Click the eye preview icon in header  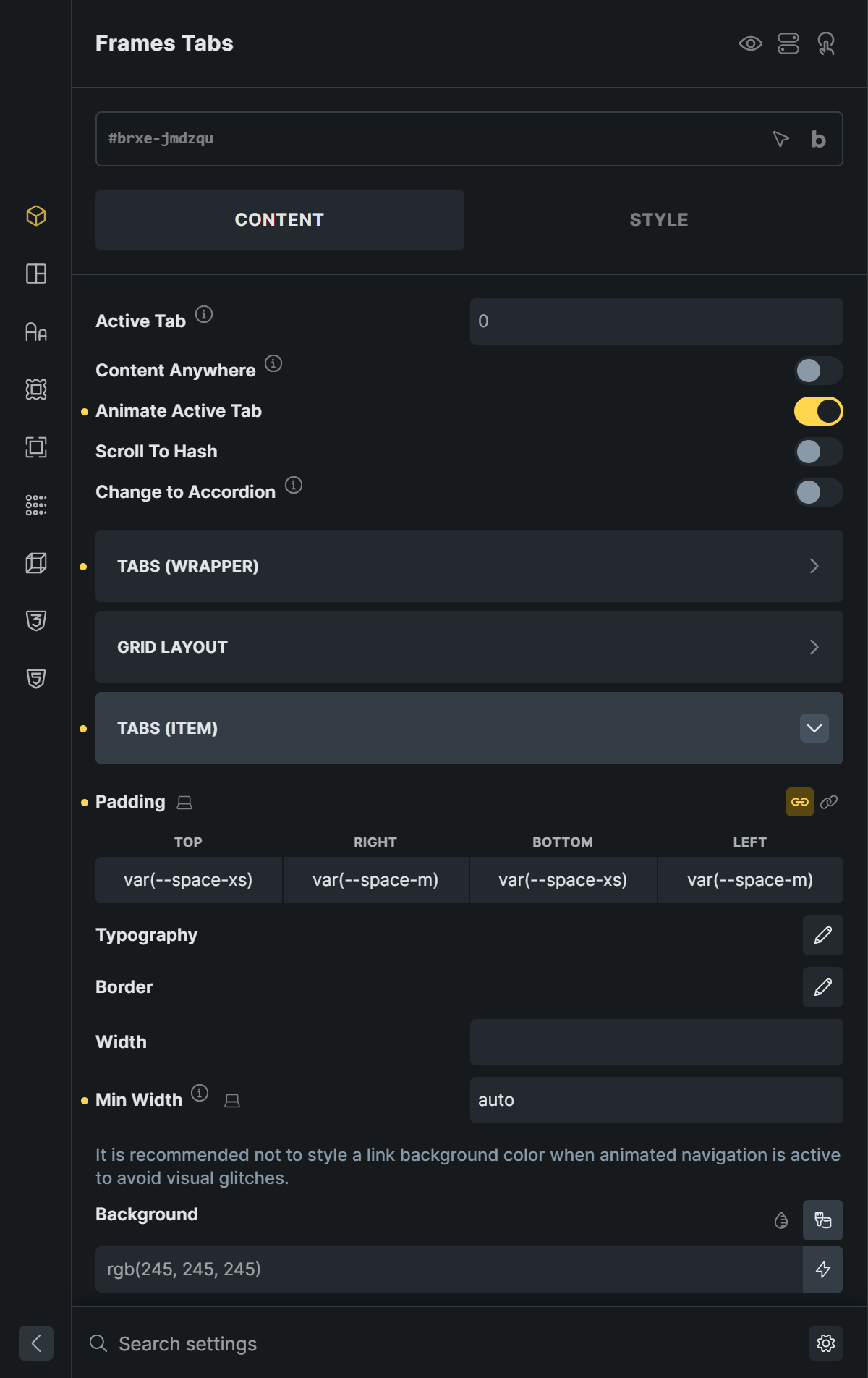[x=751, y=43]
